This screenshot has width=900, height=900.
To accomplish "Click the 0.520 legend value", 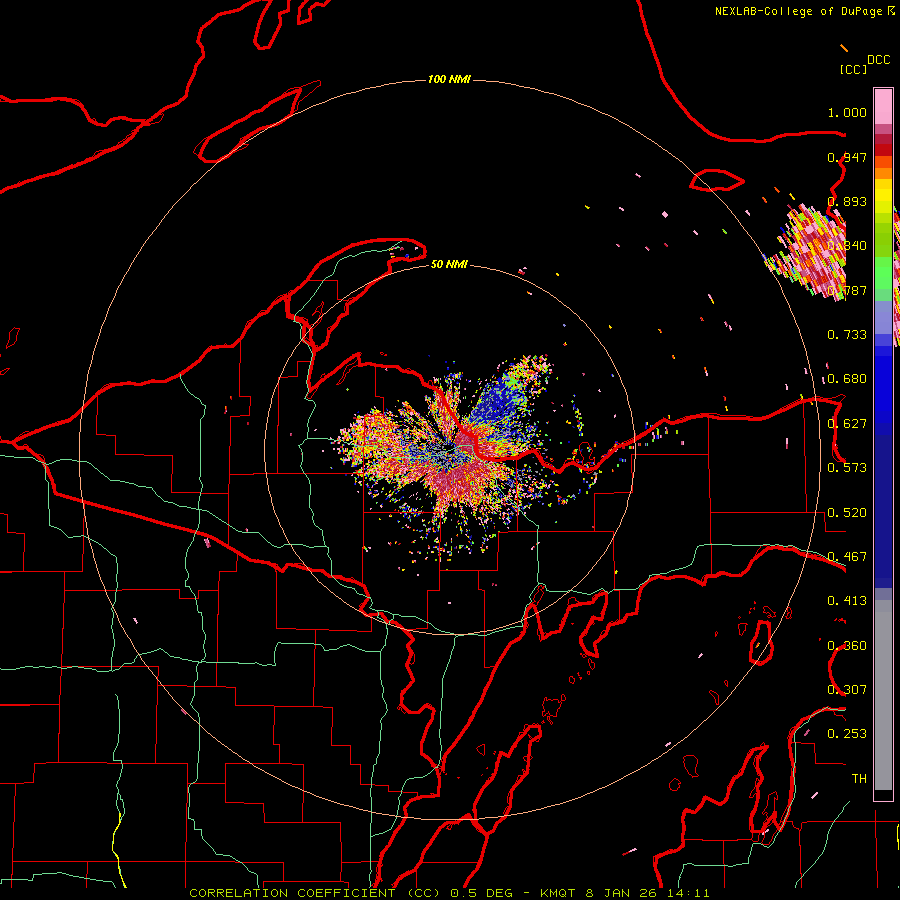I will point(847,513).
